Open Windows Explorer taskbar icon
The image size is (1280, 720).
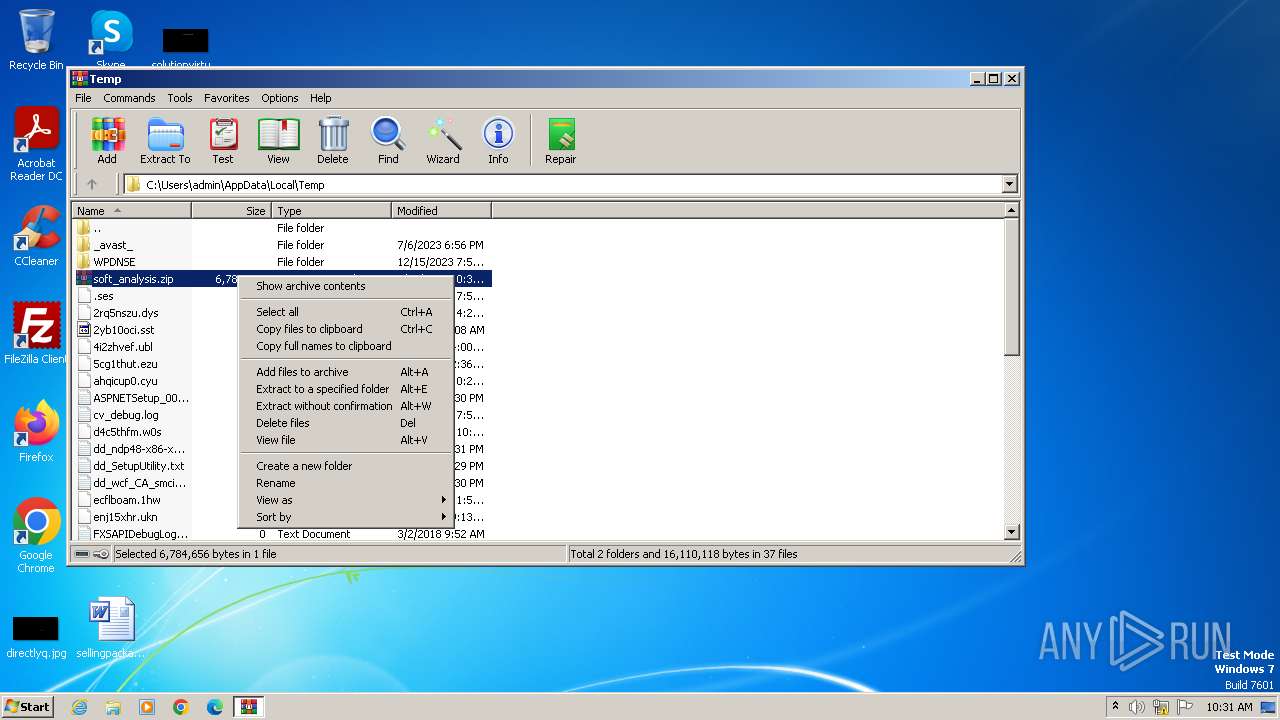point(113,707)
